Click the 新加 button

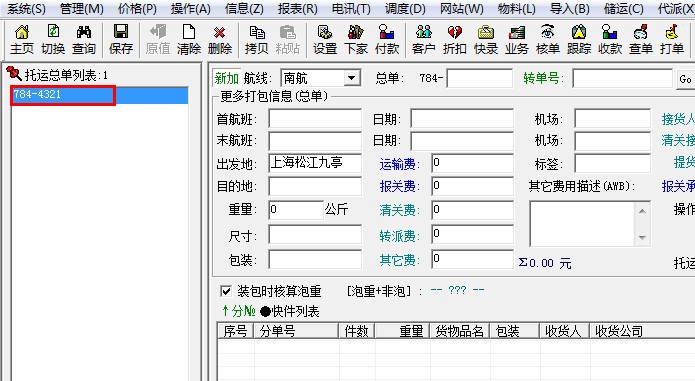point(226,78)
